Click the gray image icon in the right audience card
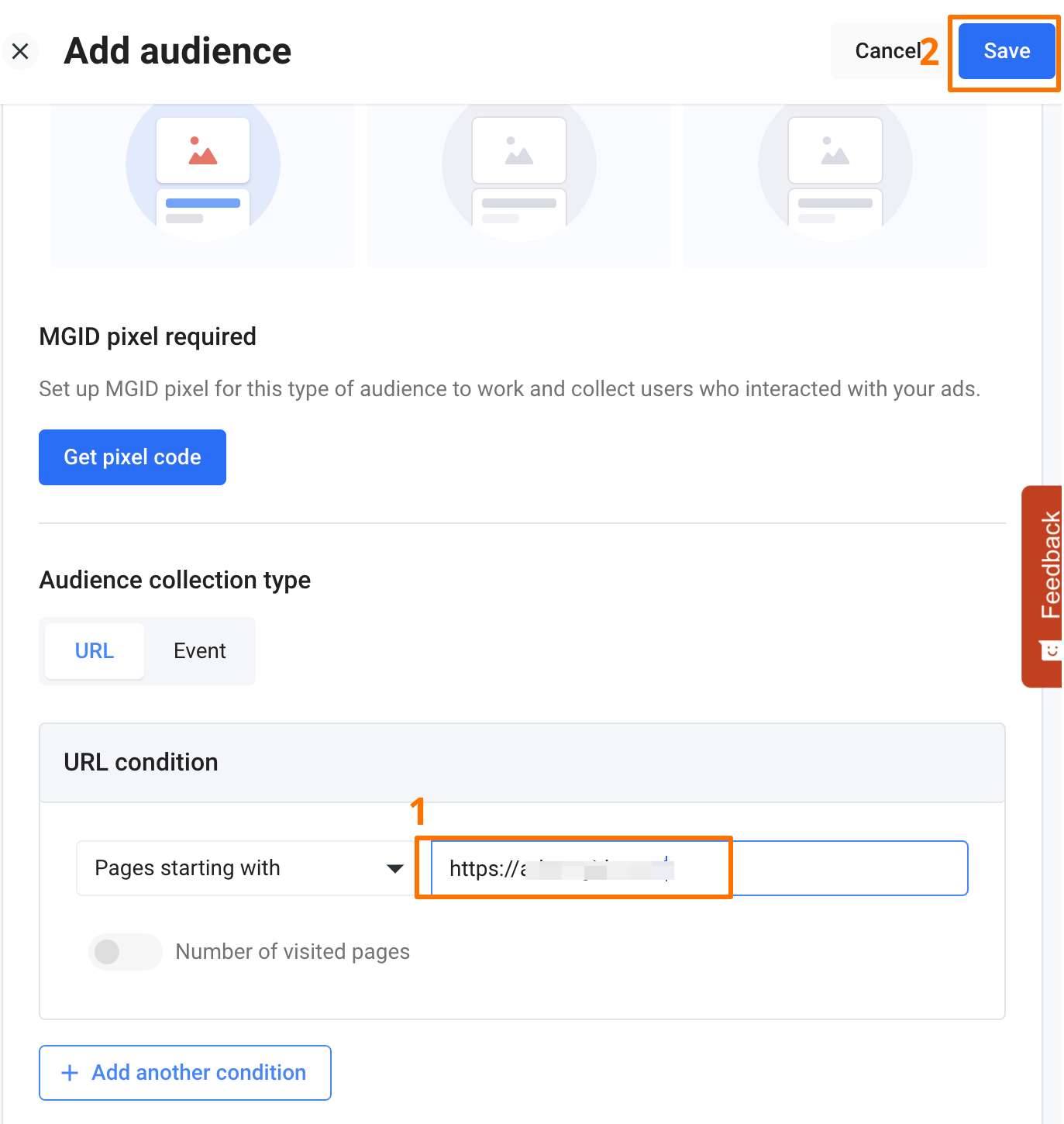The width and height of the screenshot is (1064, 1124). 835,150
